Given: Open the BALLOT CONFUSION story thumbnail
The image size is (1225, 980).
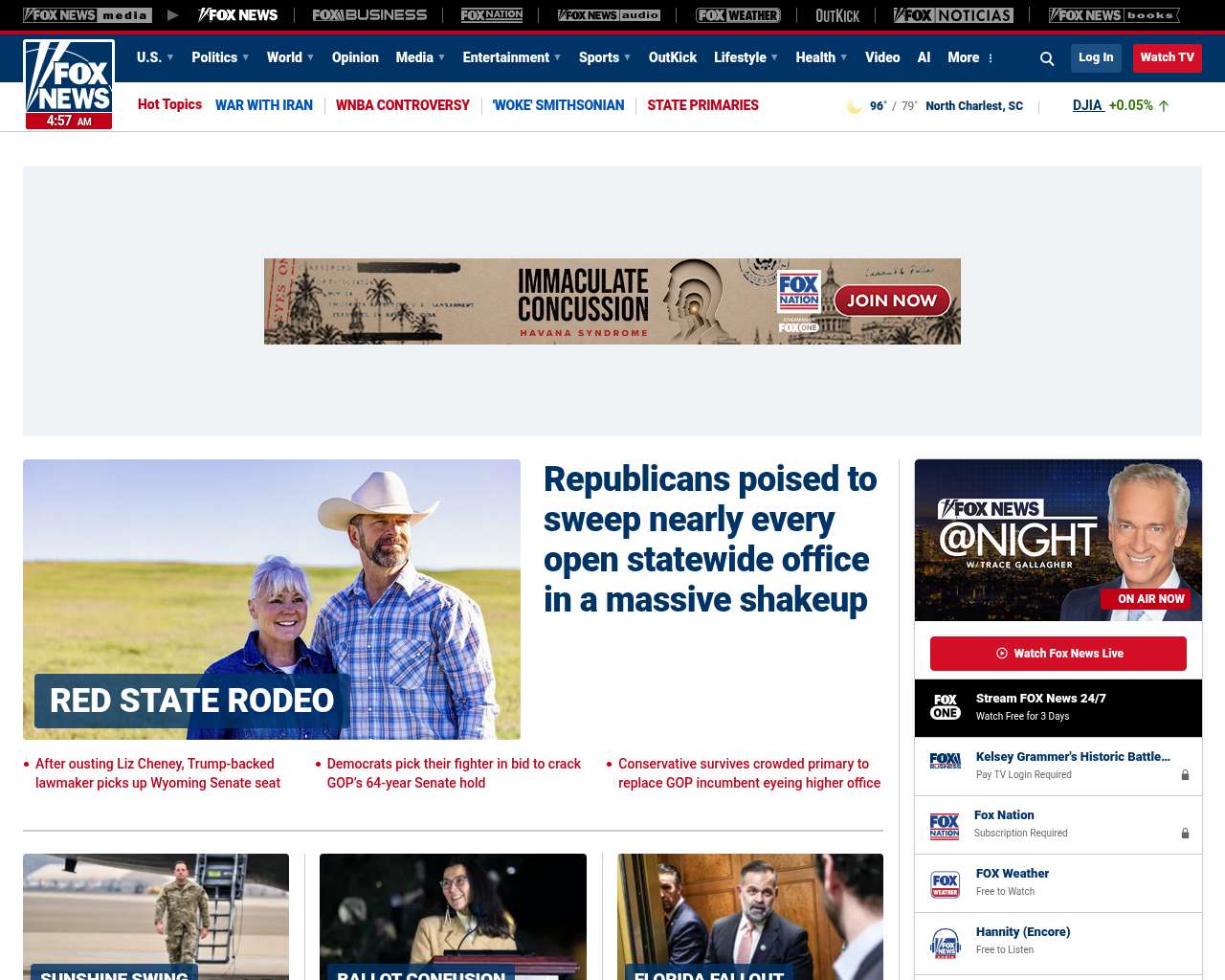Looking at the screenshot, I should click(x=453, y=917).
